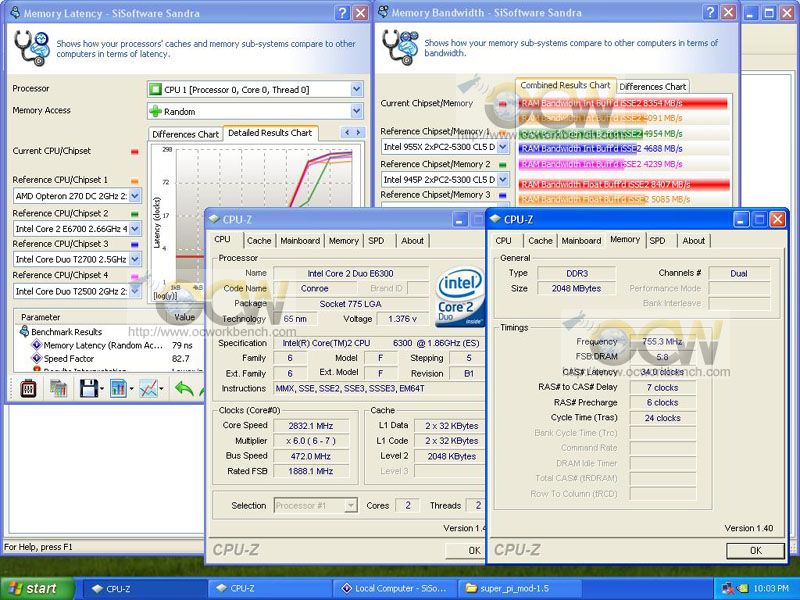
Task: Switch to second CPU-Z taskbar button
Action: [x=269, y=589]
